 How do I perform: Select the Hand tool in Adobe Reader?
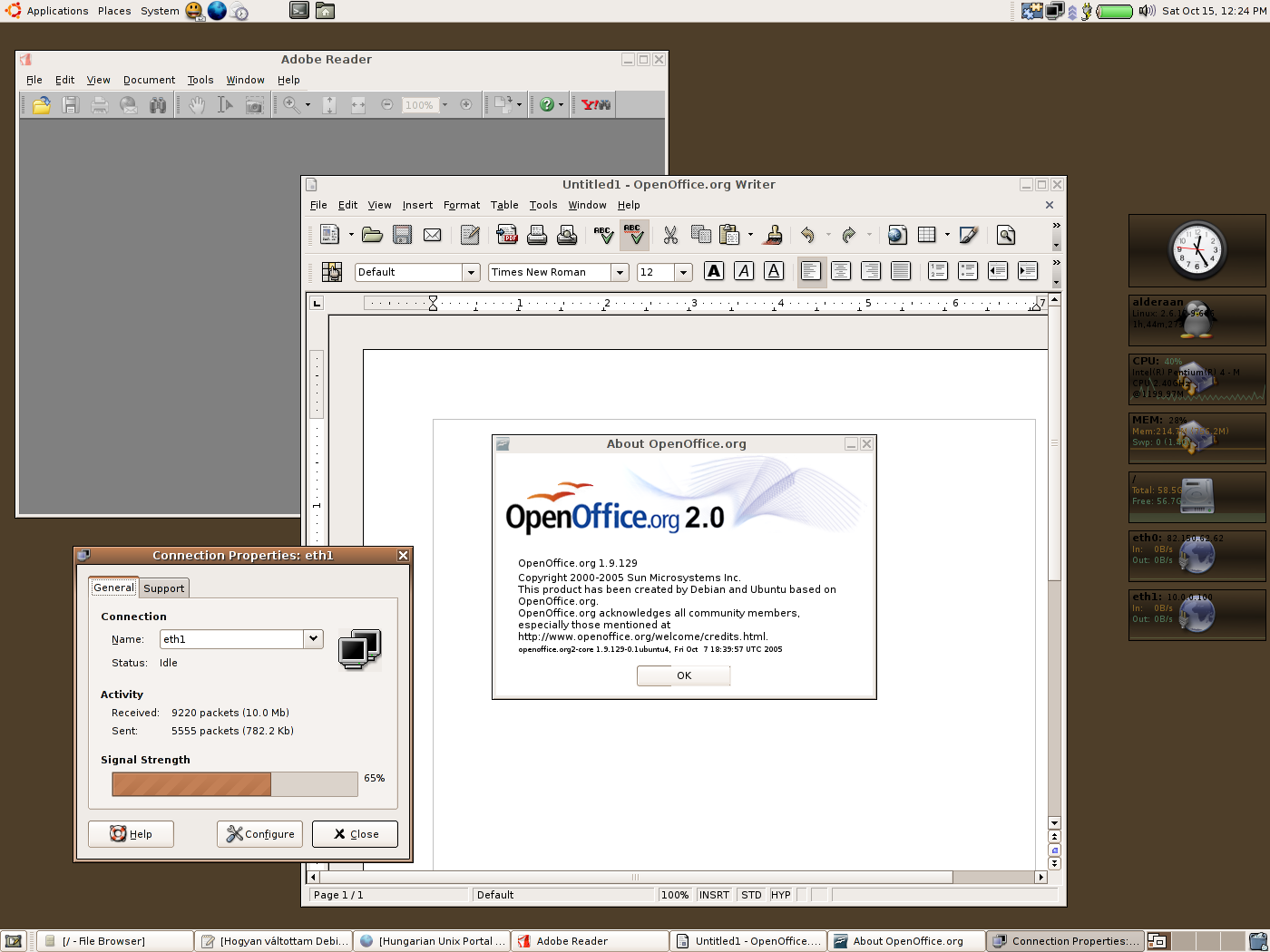[x=197, y=105]
